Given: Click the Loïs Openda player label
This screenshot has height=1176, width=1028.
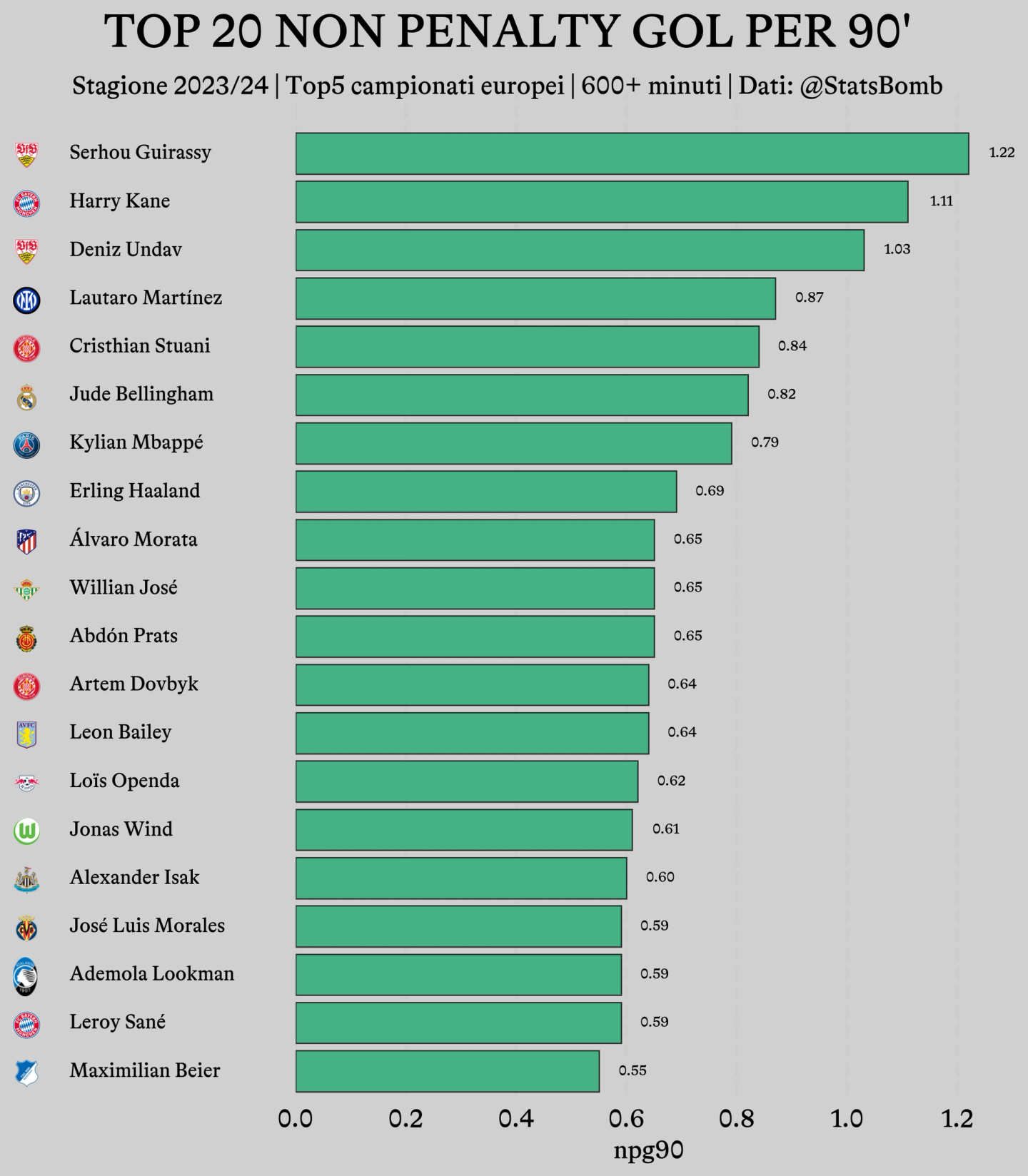Looking at the screenshot, I should click(x=124, y=780).
